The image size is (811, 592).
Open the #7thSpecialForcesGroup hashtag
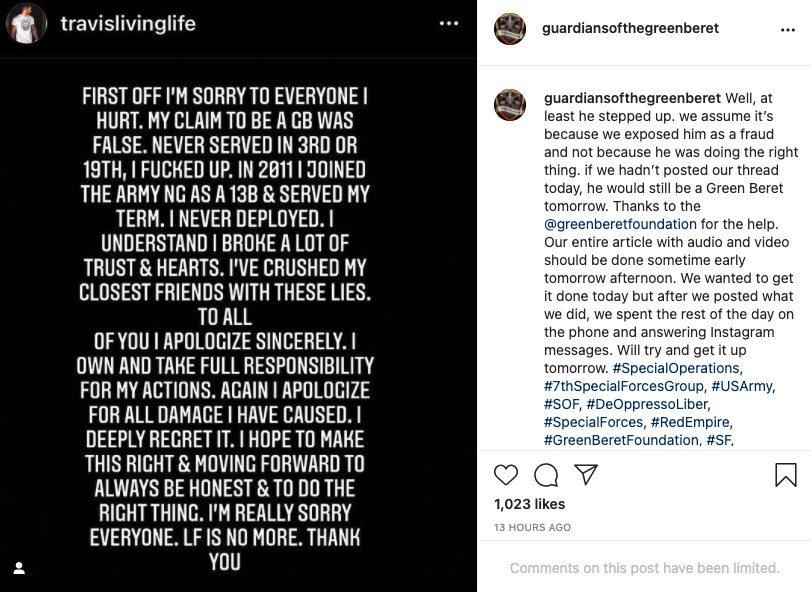pyautogui.click(x=624, y=386)
